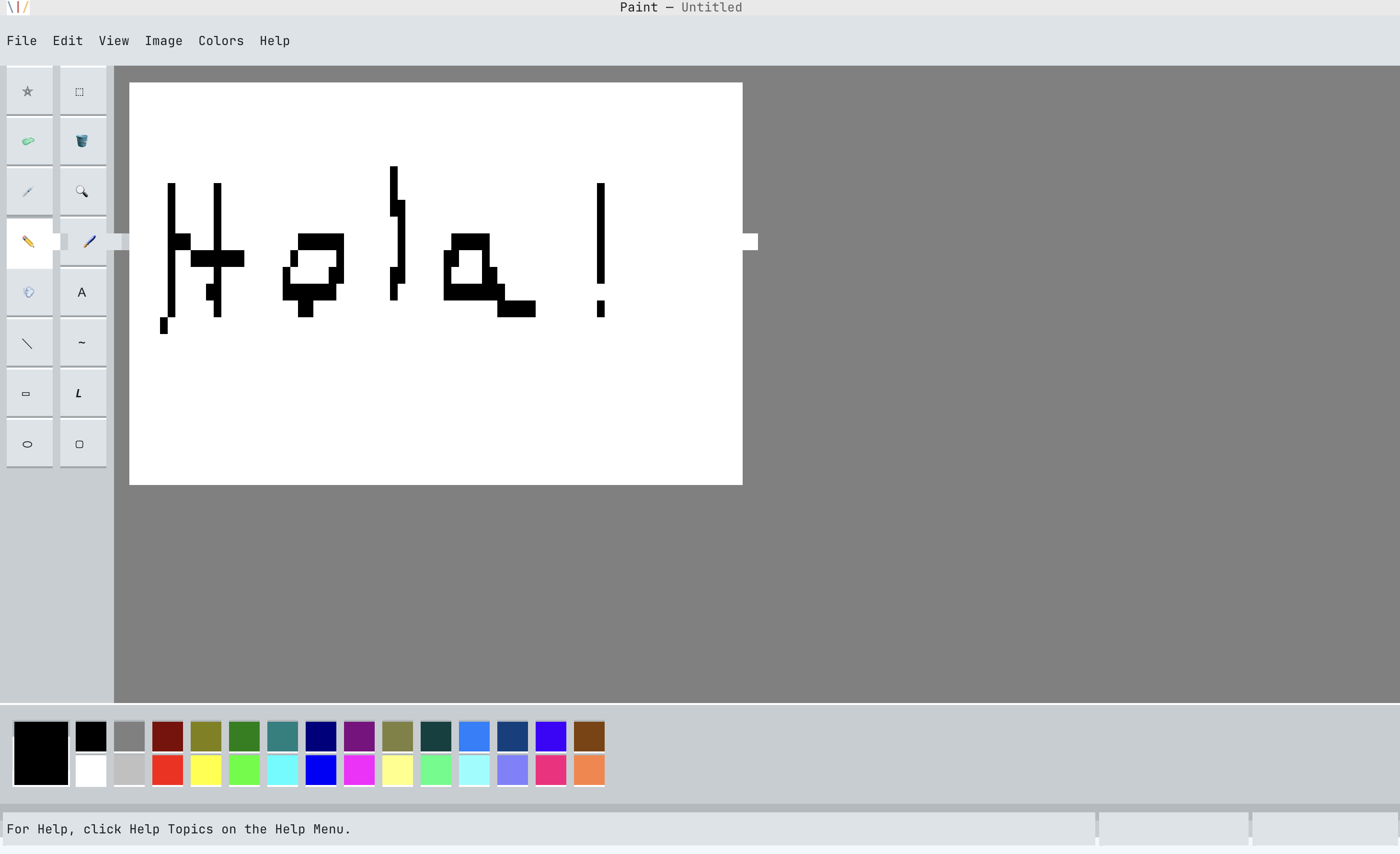Switch to the rectangular Select tool

tap(82, 91)
